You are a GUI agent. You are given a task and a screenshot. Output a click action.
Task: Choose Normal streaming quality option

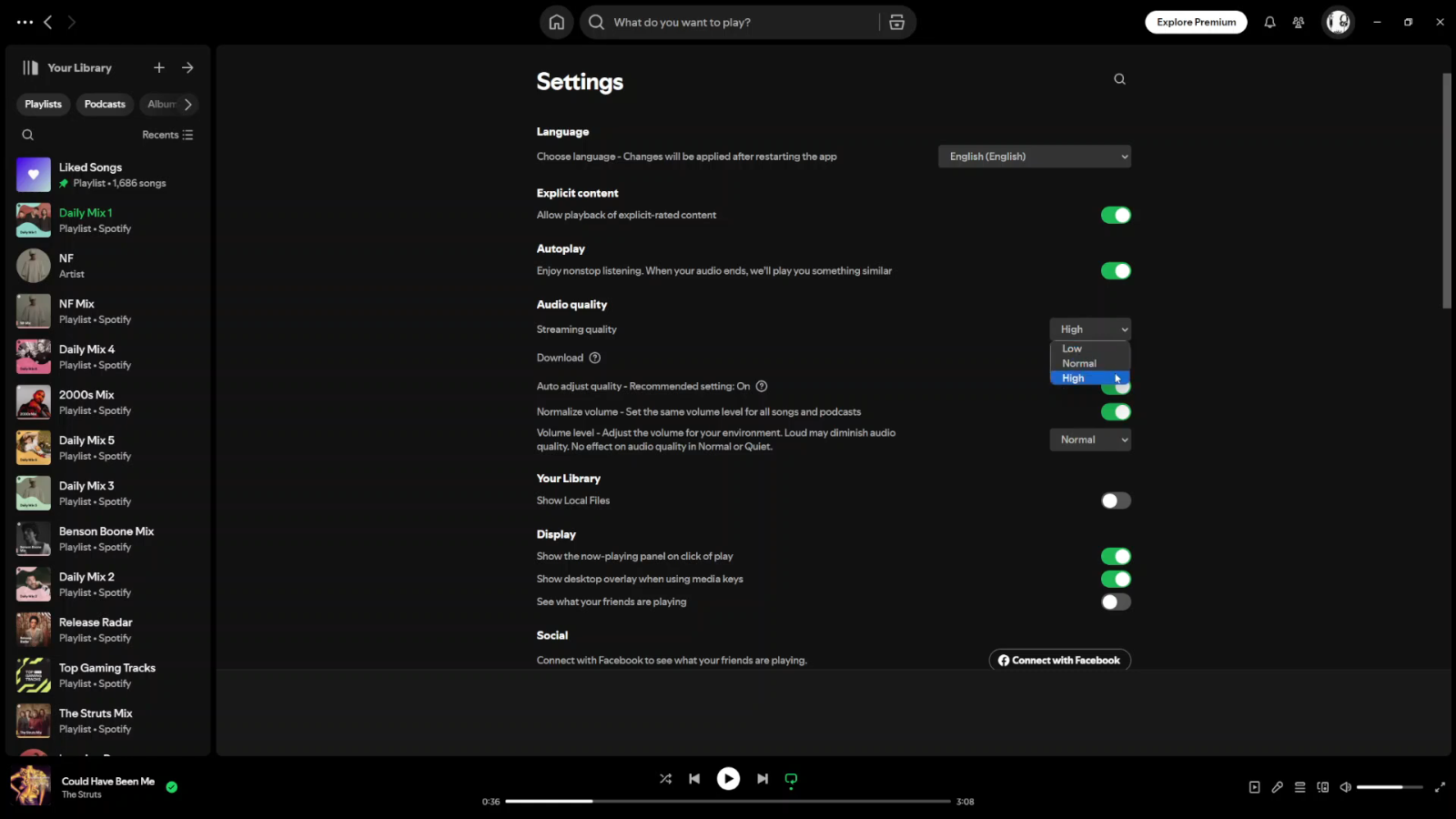click(x=1090, y=363)
